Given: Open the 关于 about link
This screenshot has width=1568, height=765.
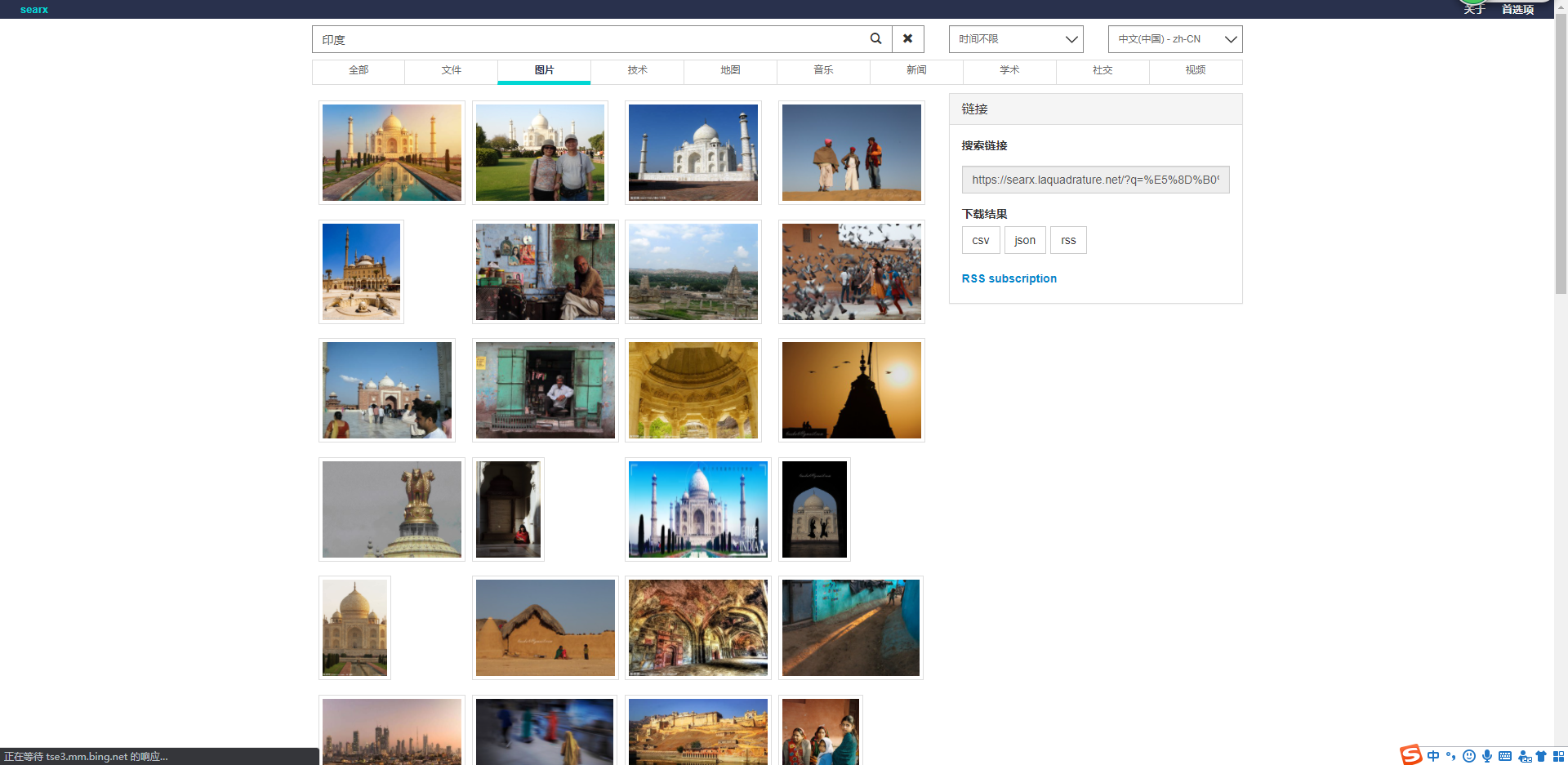Looking at the screenshot, I should tap(1473, 10).
